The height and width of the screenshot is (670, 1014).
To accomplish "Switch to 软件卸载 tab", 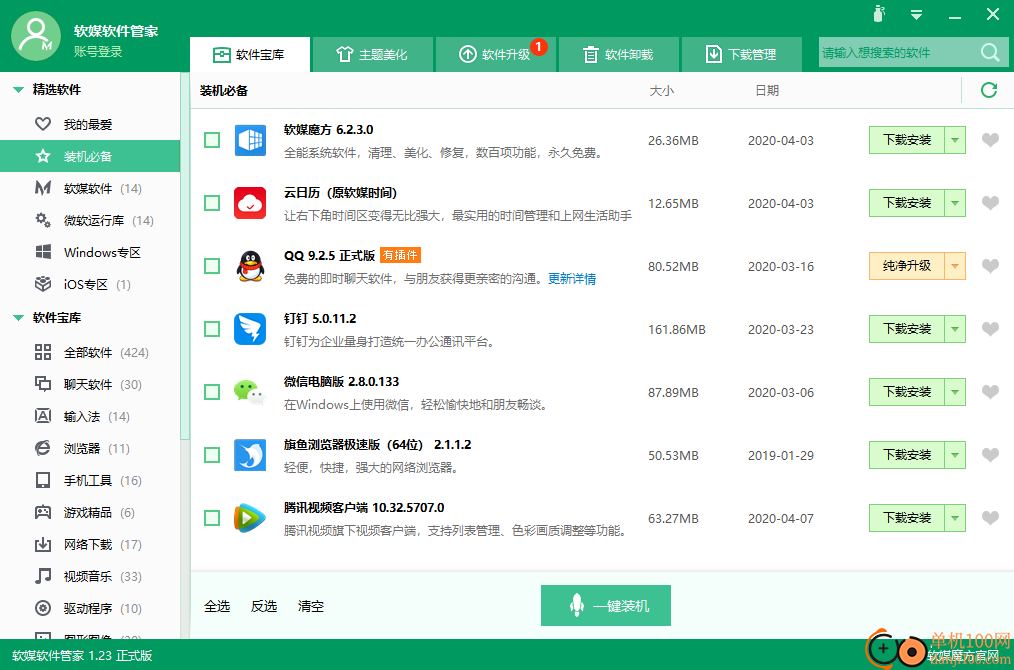I will (x=619, y=54).
